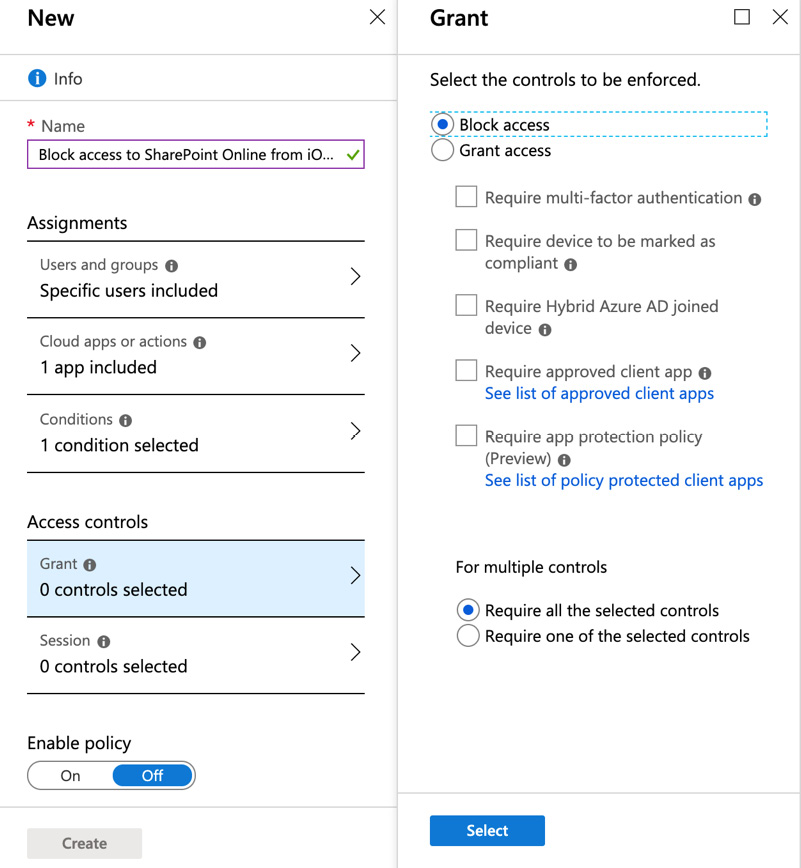Click info icon next to Conditions
The image size is (801, 868).
126,420
